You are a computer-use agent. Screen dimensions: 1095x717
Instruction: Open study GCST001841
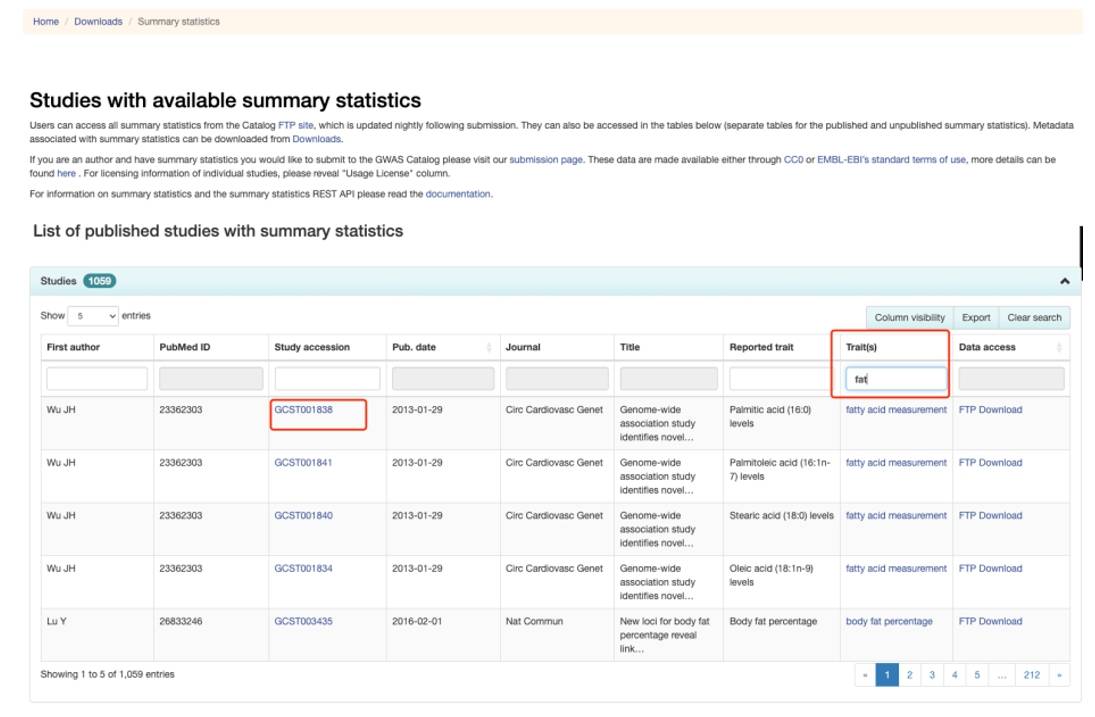click(303, 463)
